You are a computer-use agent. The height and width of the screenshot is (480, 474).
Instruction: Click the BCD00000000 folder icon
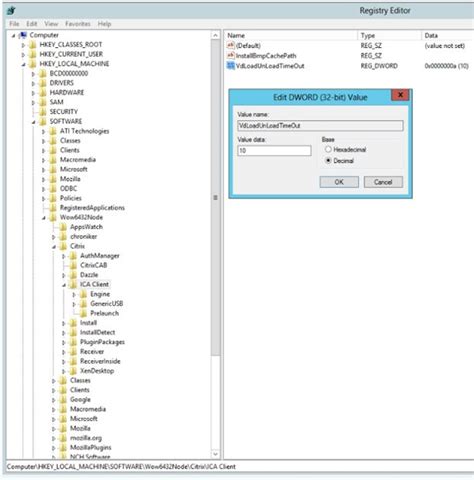point(43,74)
